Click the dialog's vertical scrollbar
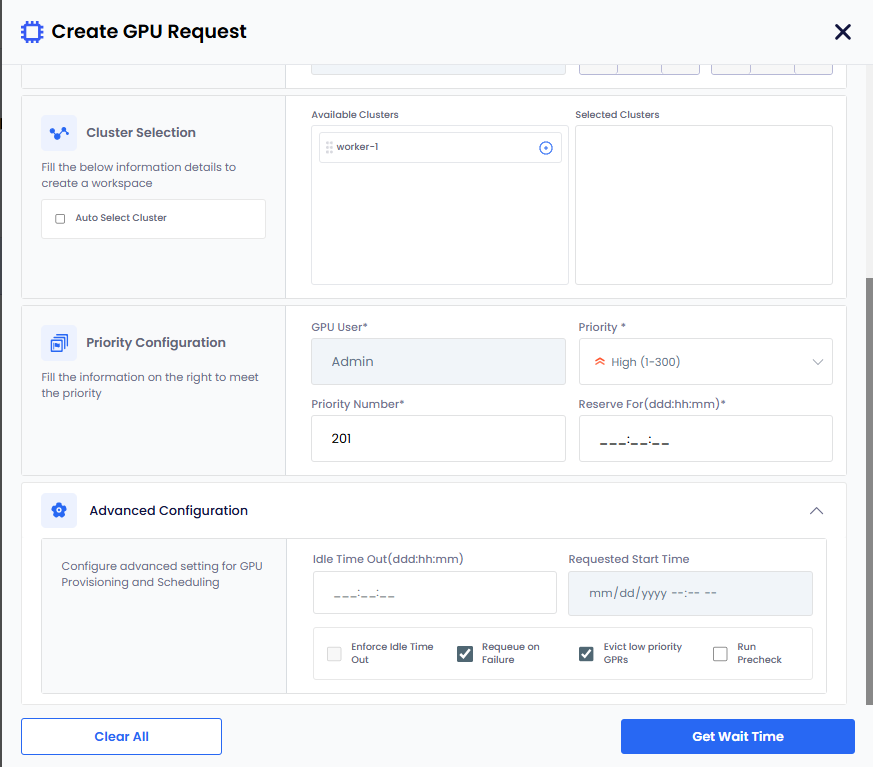 (868, 450)
